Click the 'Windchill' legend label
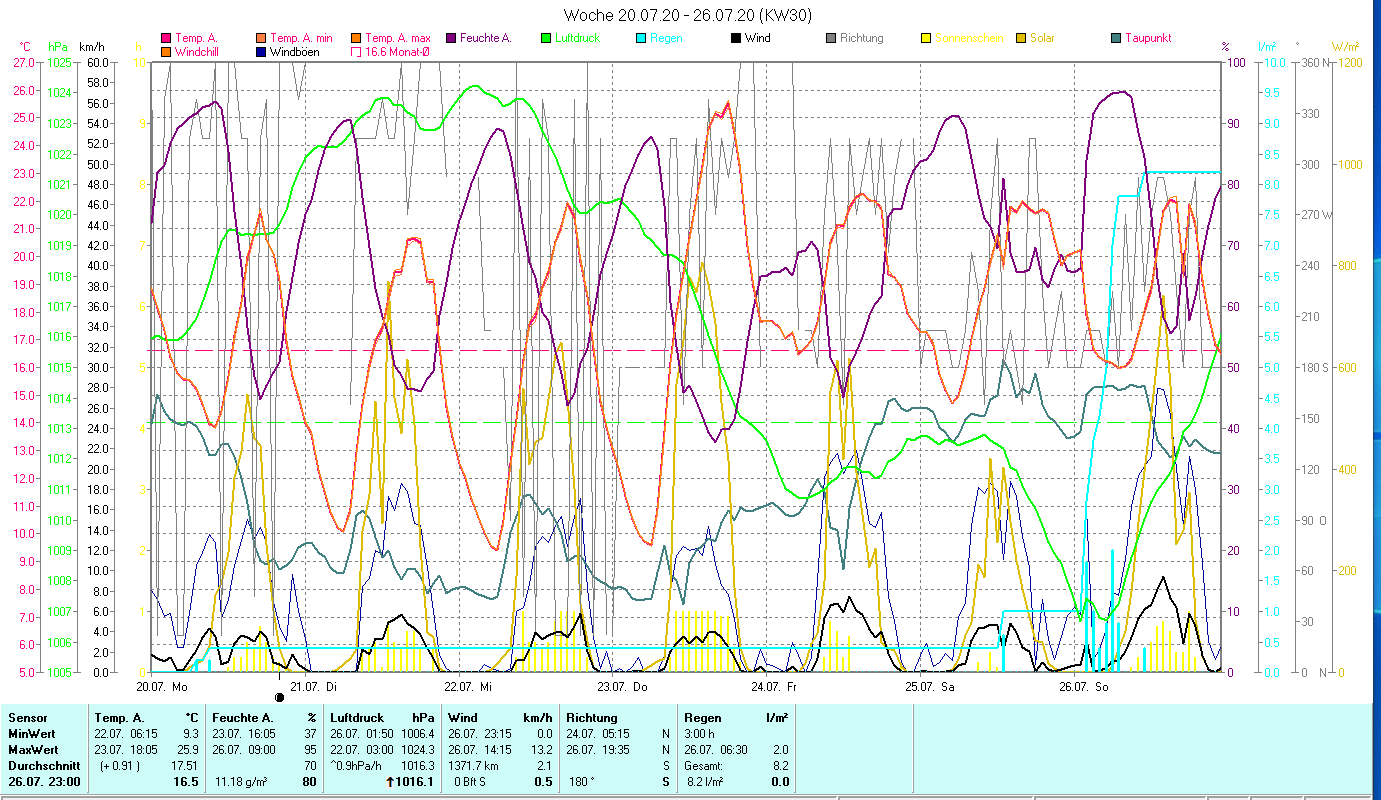1381x800 pixels. pos(198,51)
